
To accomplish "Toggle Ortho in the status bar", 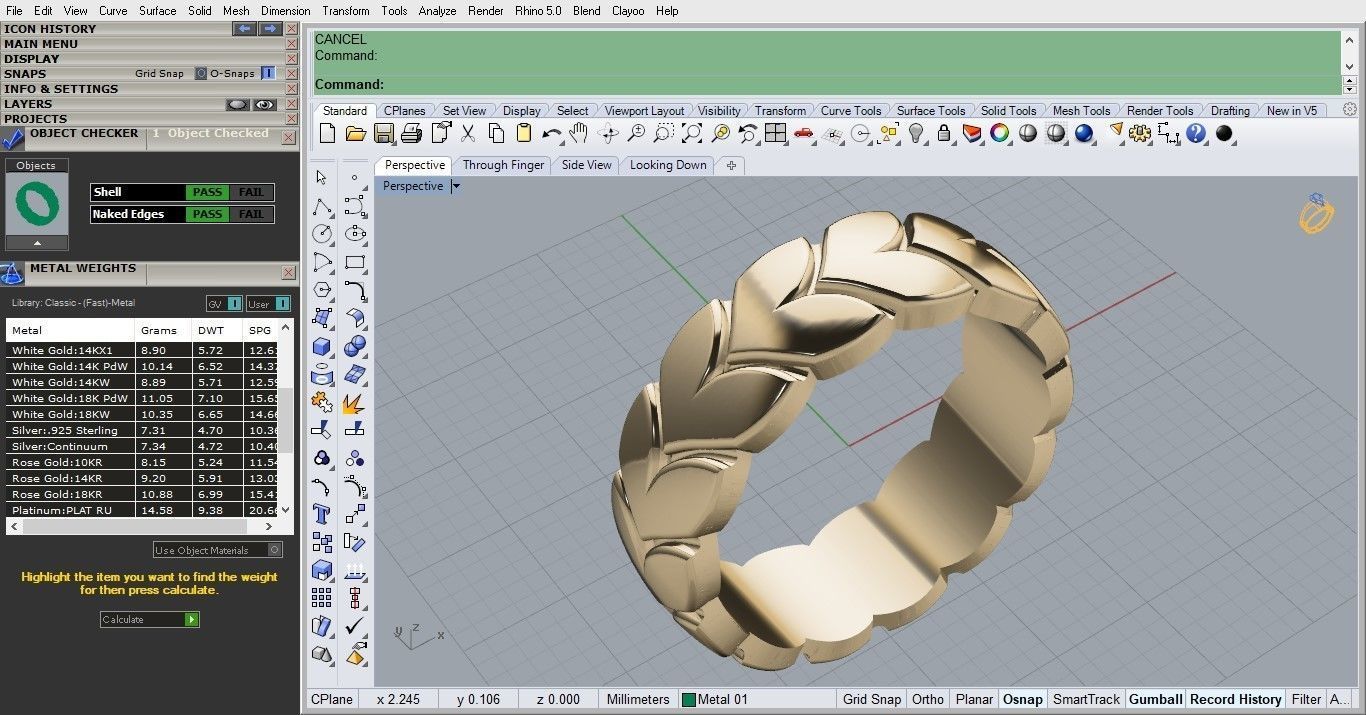I will click(928, 699).
